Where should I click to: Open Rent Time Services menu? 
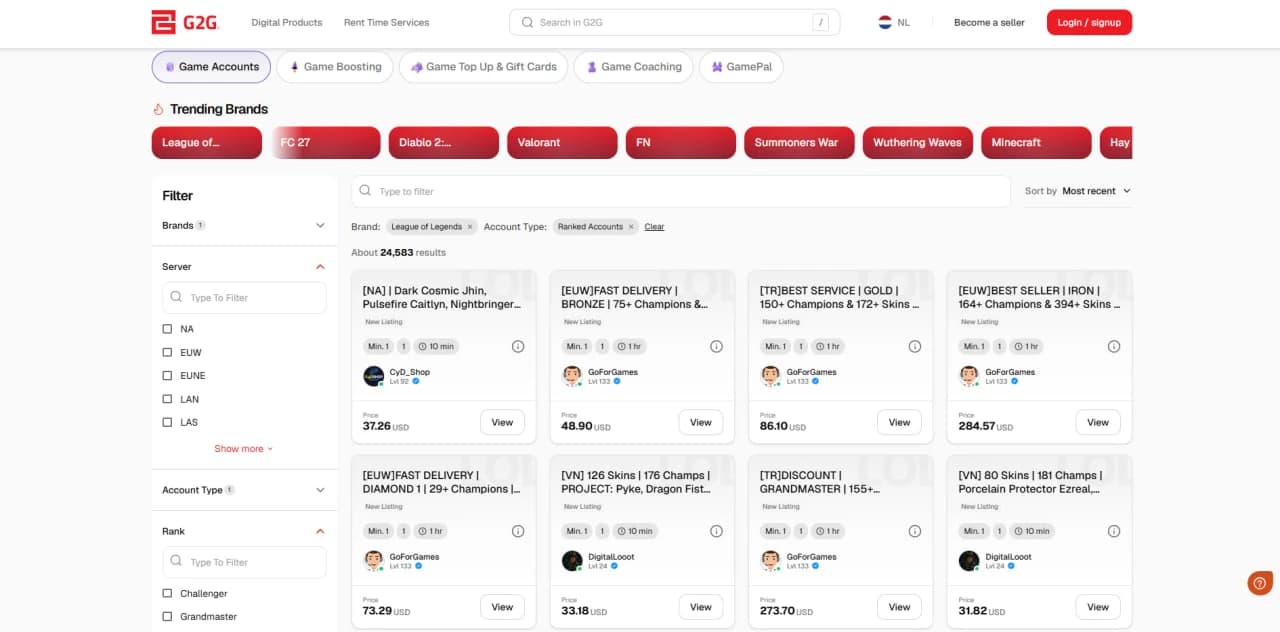386,22
